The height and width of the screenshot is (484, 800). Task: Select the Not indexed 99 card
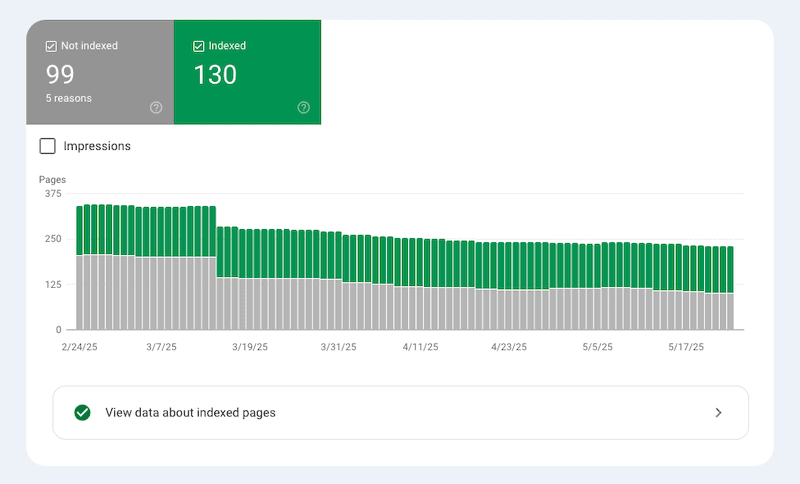tap(100, 72)
